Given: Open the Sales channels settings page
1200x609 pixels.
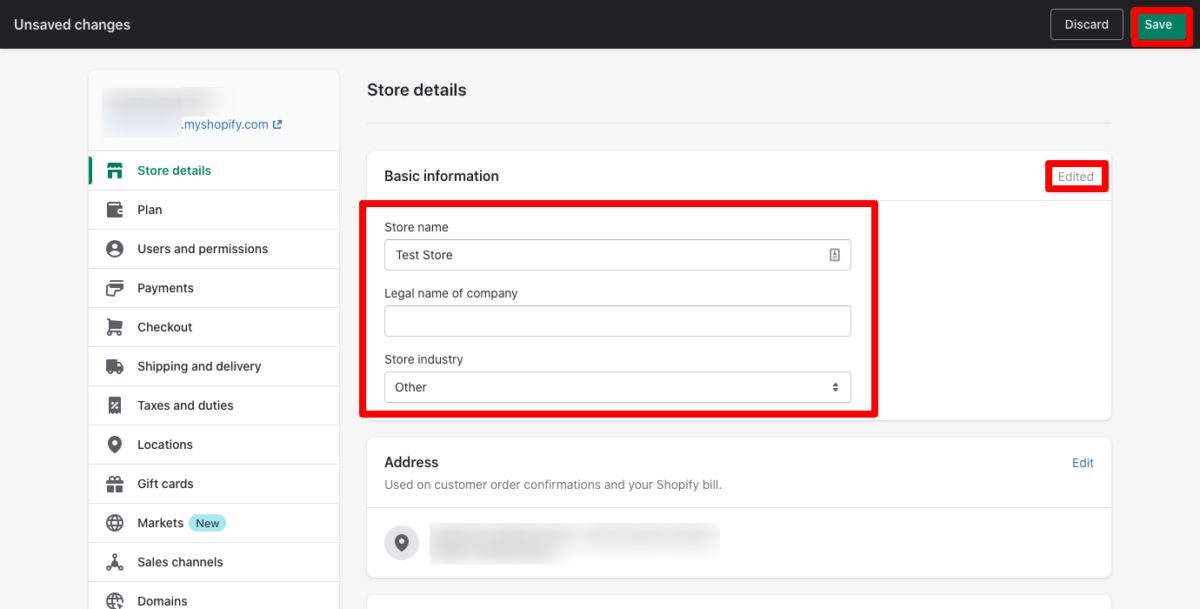Looking at the screenshot, I should [180, 562].
